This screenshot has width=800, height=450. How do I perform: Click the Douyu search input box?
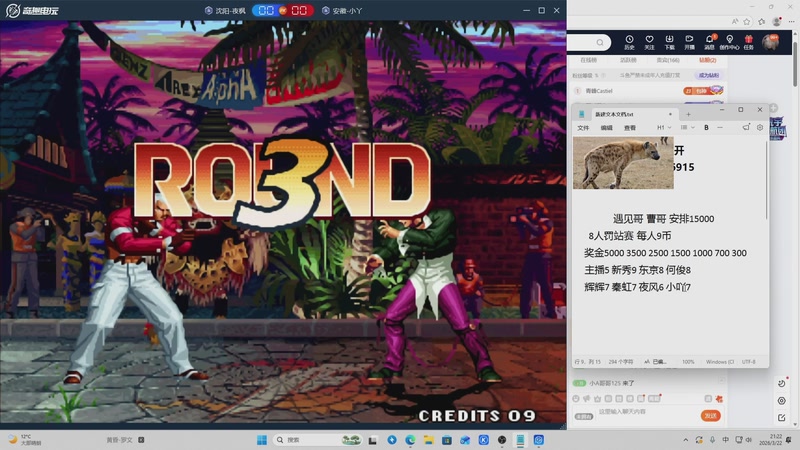pyautogui.click(x=589, y=42)
